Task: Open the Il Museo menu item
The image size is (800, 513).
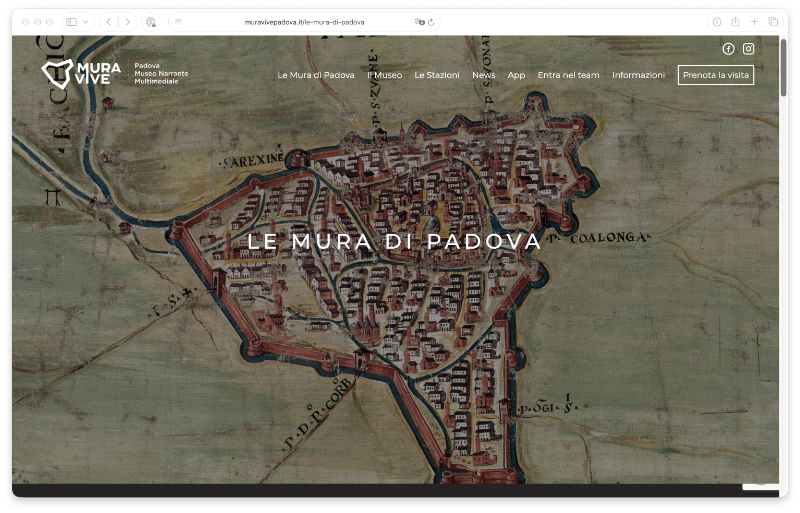Action: tap(385, 75)
